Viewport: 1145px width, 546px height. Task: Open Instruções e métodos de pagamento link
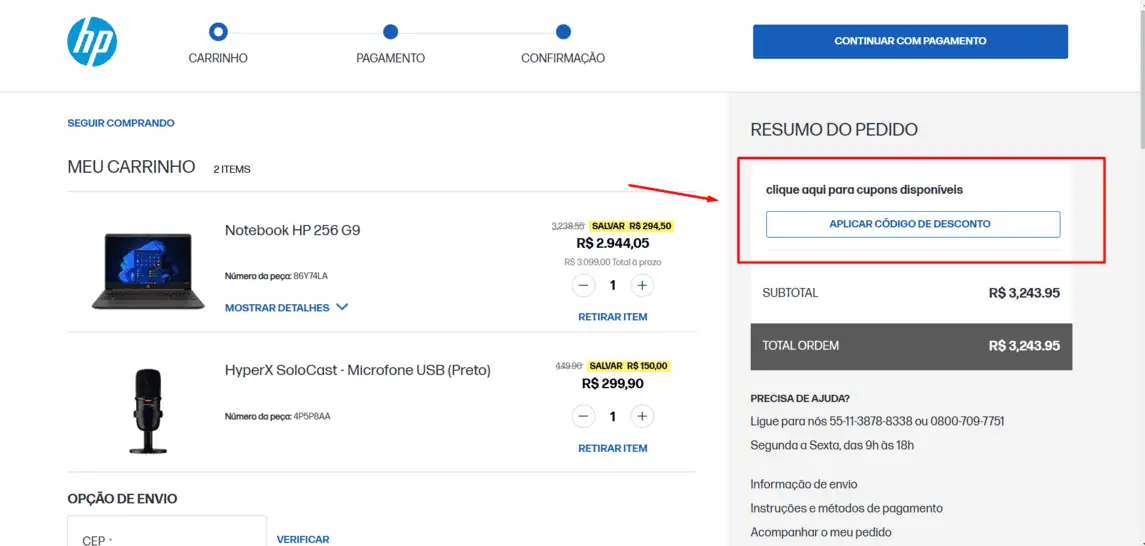click(846, 508)
